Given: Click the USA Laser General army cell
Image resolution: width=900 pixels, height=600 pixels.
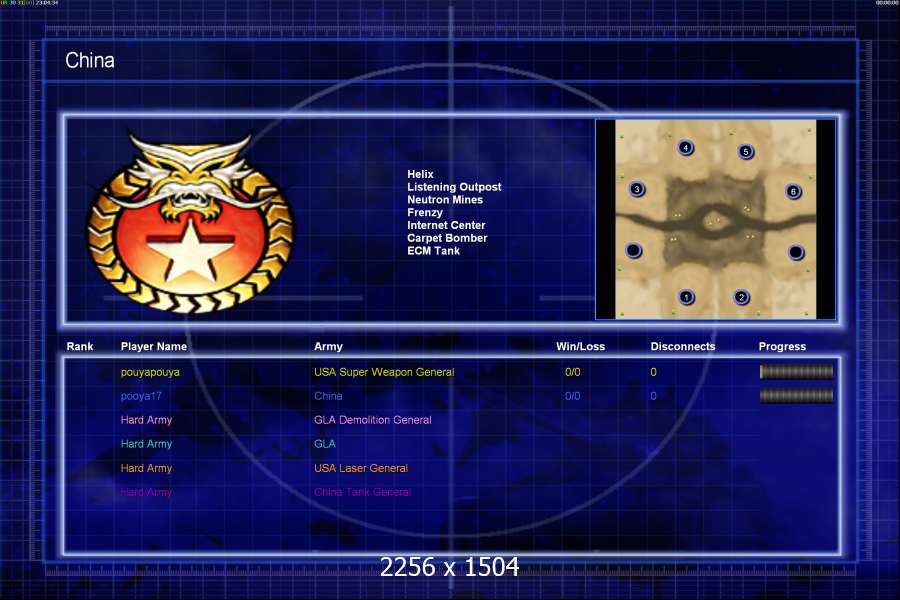Looking at the screenshot, I should pos(361,468).
